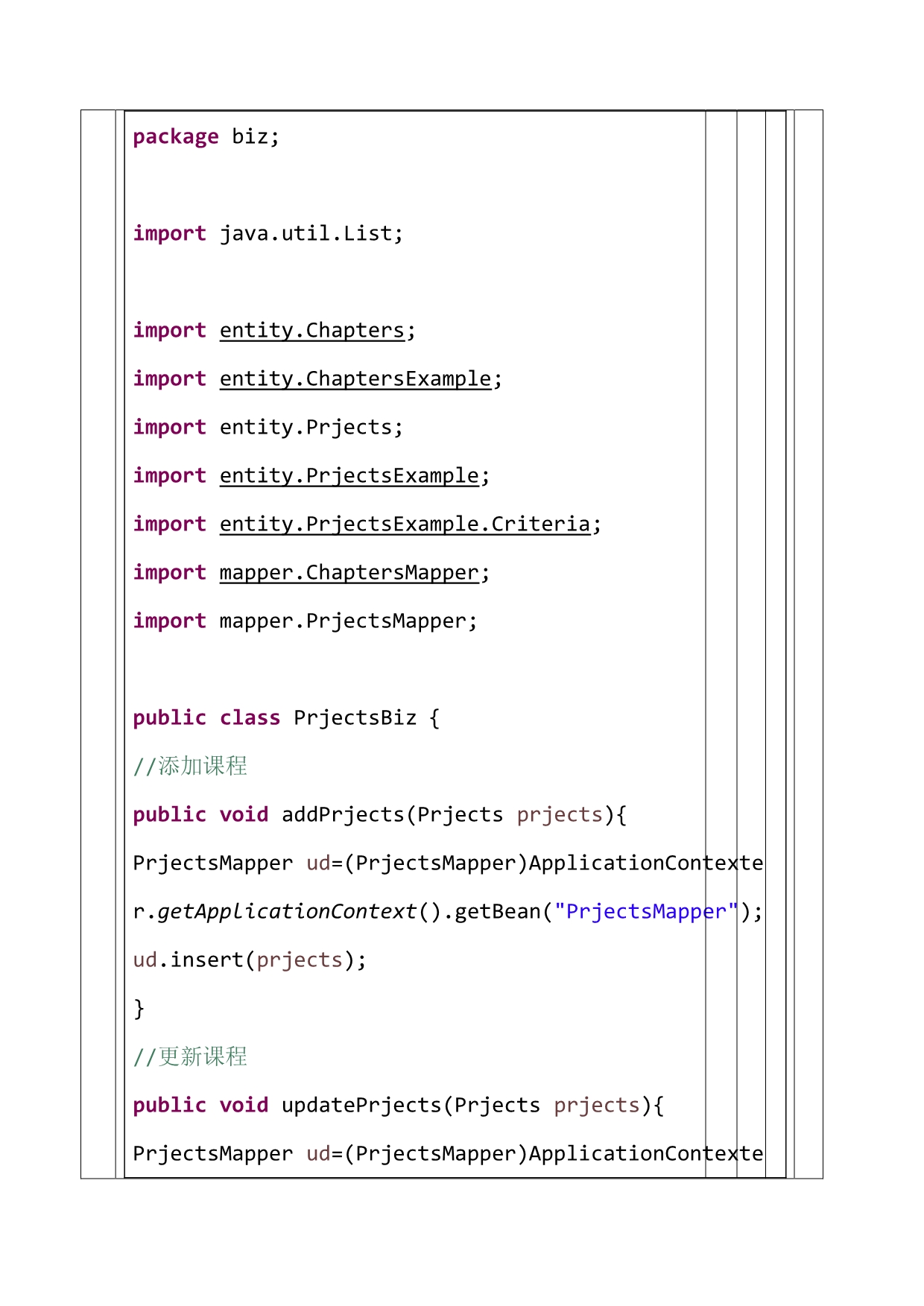Select the underlined 'entity.ChaptersExample' text
Viewport: 924px width, 1306px height.
click(x=355, y=379)
